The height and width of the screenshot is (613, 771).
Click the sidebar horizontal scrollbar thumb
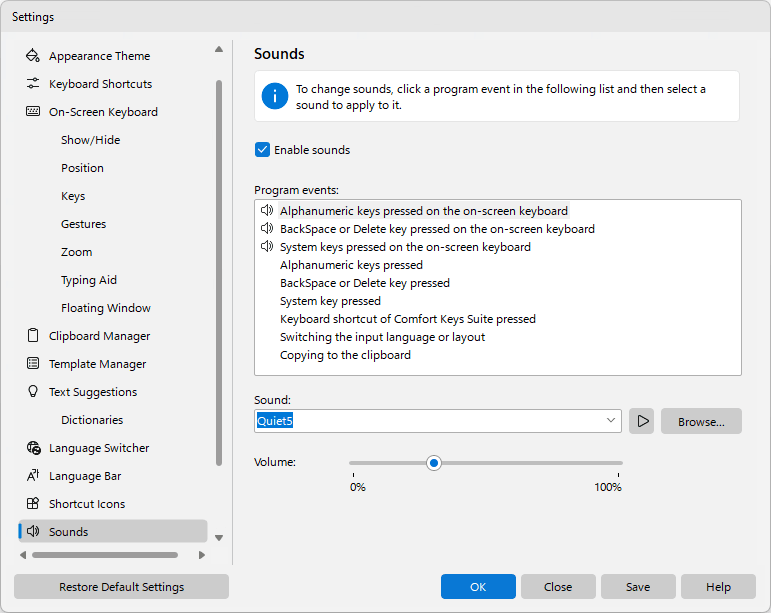click(105, 555)
